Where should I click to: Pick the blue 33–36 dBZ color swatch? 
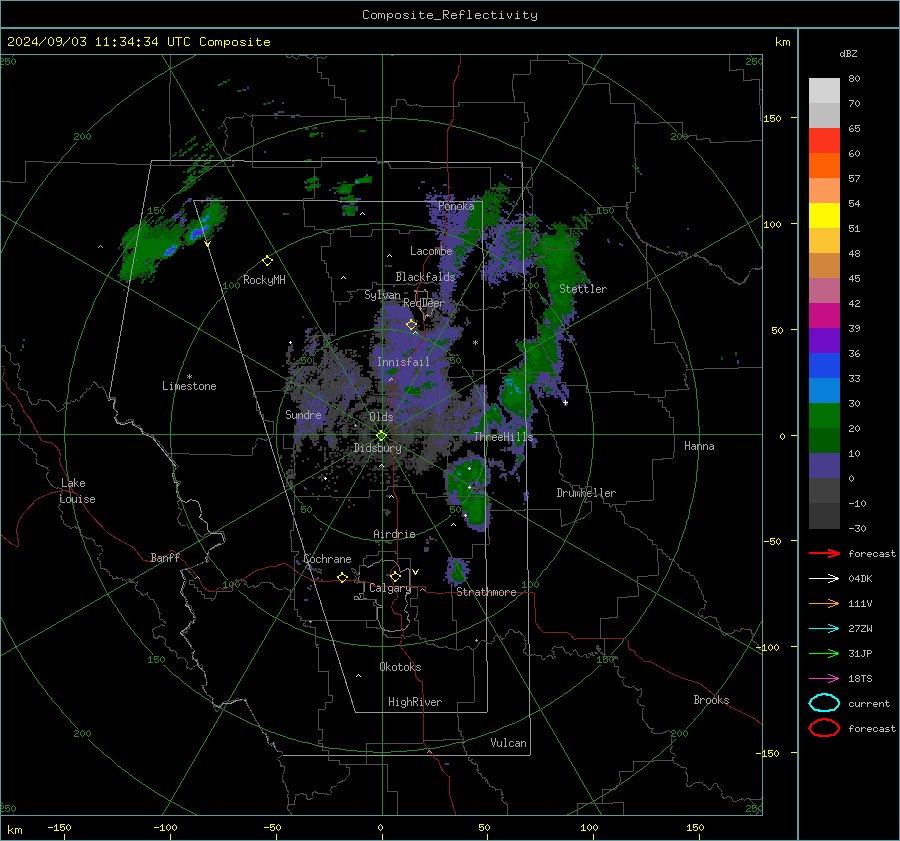824,366
